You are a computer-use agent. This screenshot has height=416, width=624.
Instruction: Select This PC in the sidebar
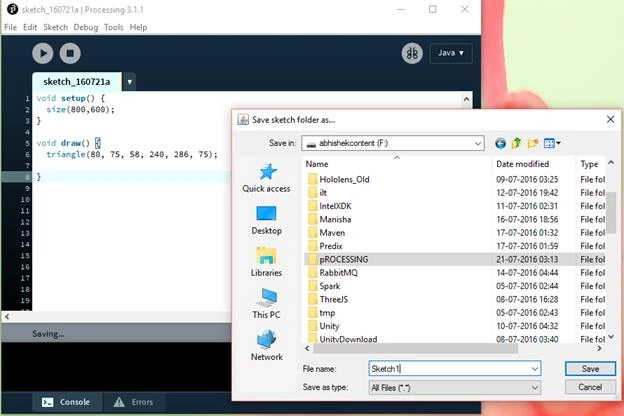(266, 304)
